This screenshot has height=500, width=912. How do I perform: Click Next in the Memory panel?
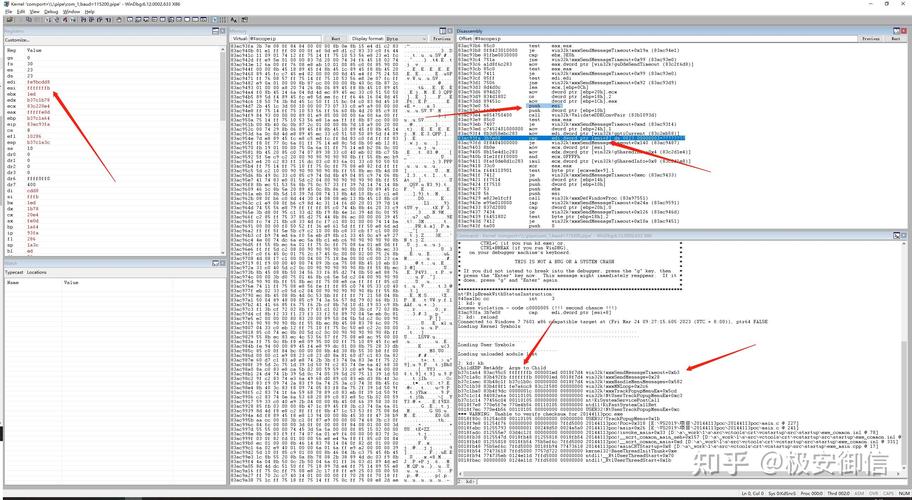(336, 38)
